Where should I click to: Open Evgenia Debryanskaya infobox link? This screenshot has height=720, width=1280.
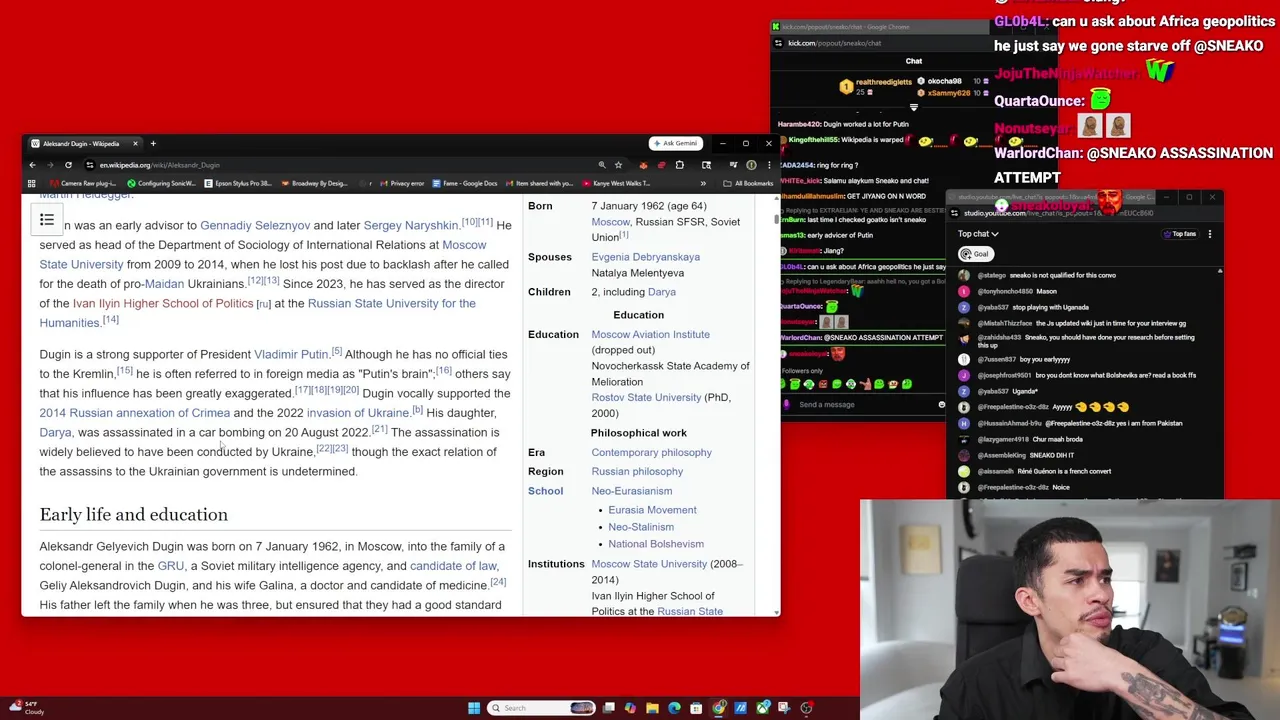[x=645, y=257]
